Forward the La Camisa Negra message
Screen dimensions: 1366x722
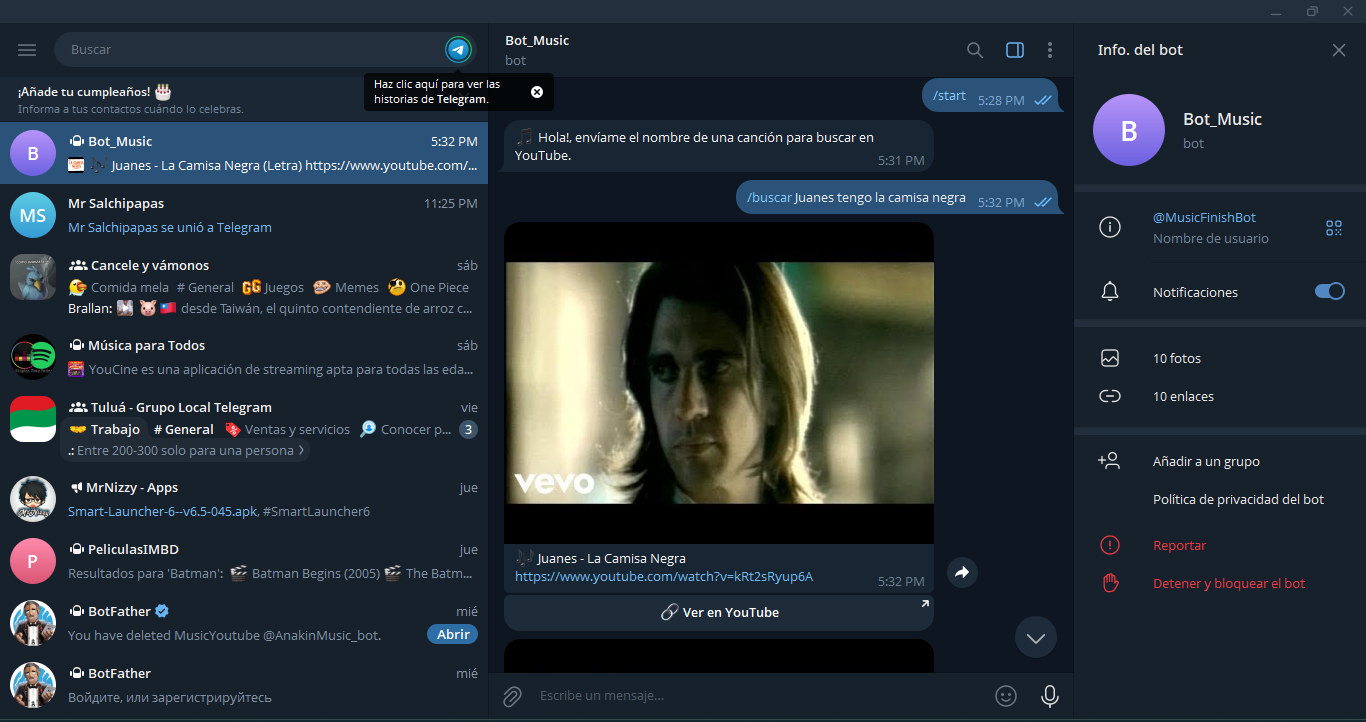962,573
